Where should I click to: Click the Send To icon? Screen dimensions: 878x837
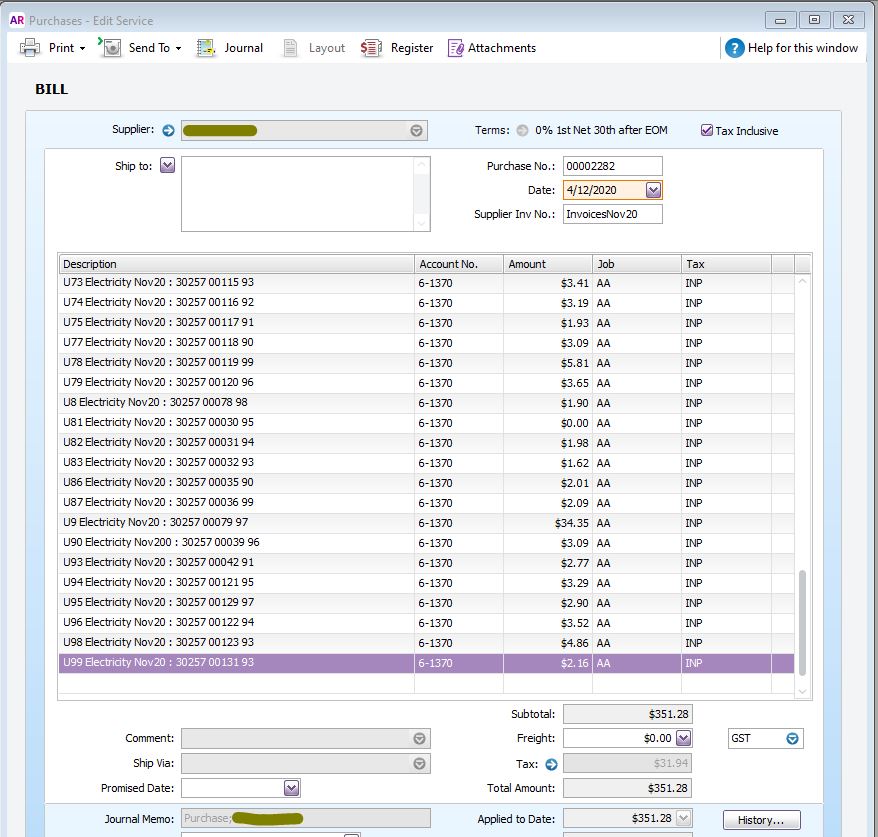(x=110, y=48)
